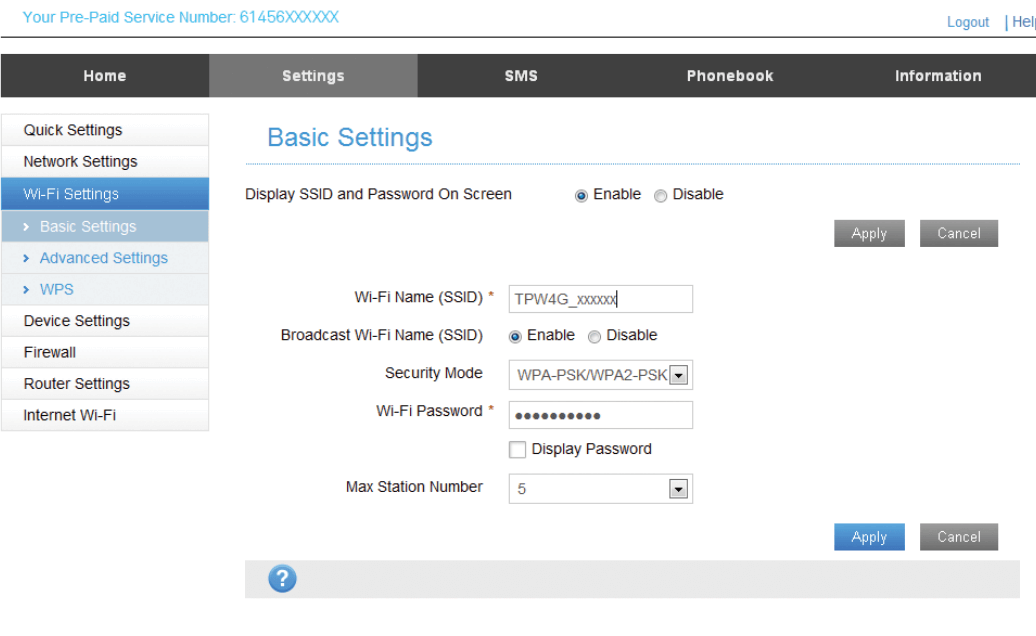Open the Phonebook tab
Screen dimensions: 1036x636
[729, 76]
